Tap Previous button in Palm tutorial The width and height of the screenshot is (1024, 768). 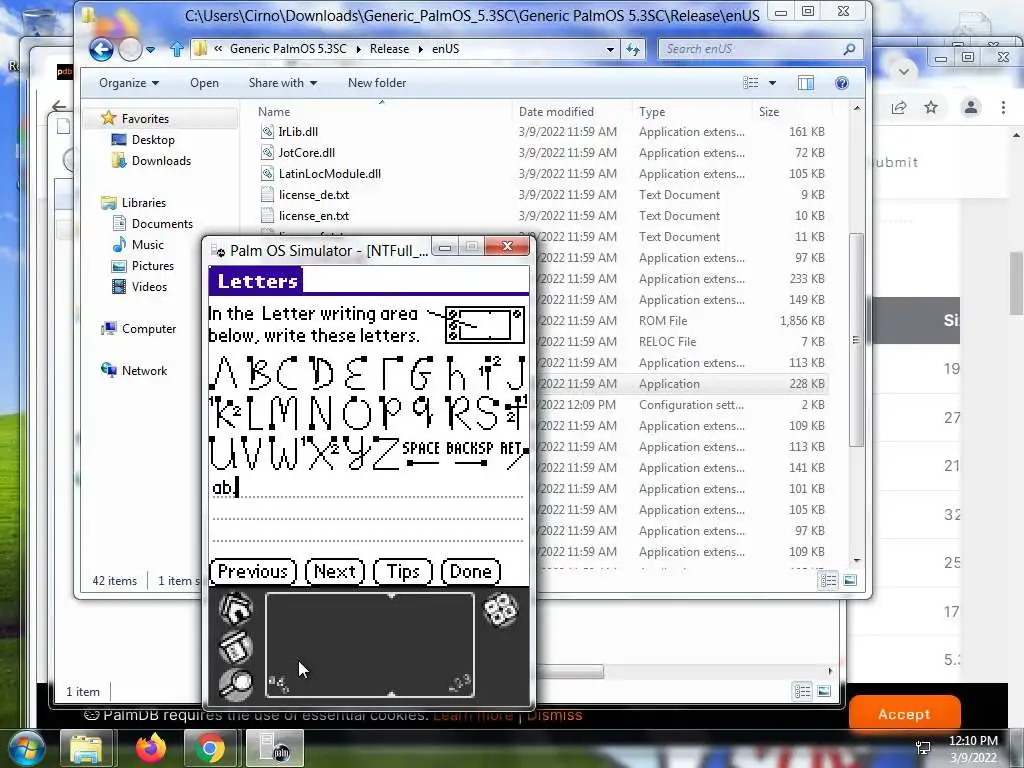click(253, 571)
